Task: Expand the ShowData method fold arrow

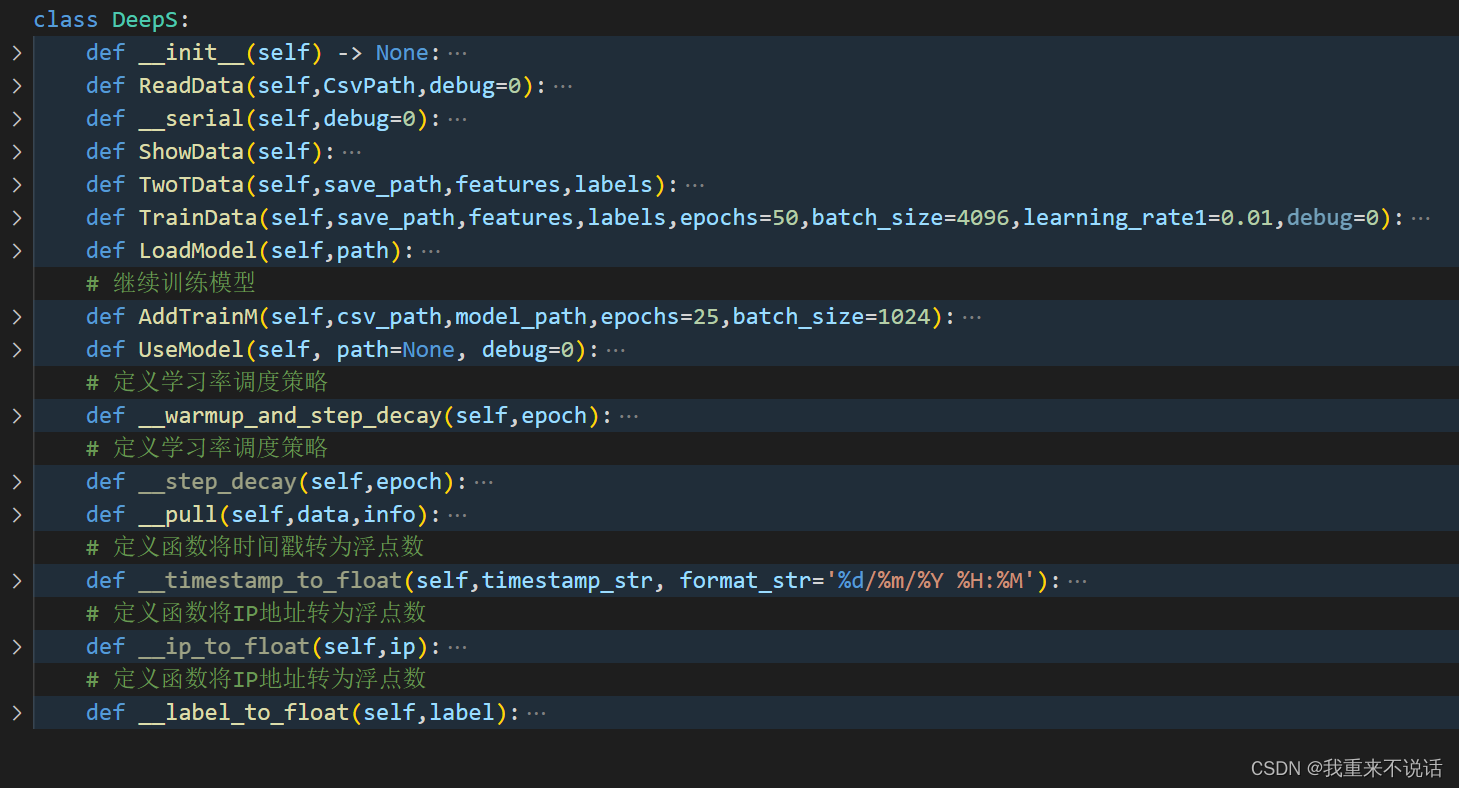Action: (x=16, y=152)
